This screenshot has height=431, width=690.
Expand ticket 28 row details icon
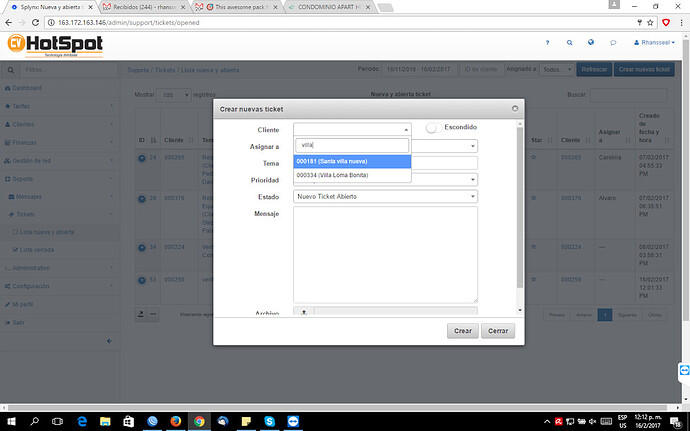coord(142,199)
